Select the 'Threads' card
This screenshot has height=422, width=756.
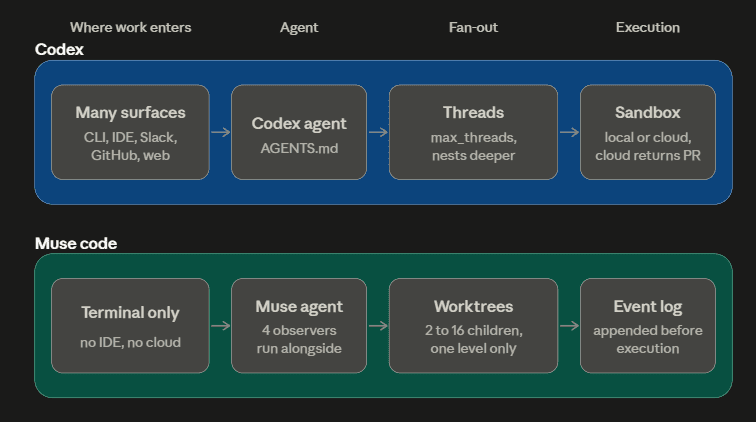coord(473,132)
